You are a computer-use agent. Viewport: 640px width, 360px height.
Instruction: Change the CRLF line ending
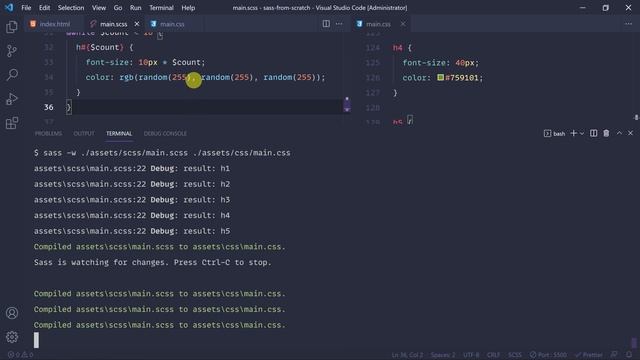coord(493,355)
